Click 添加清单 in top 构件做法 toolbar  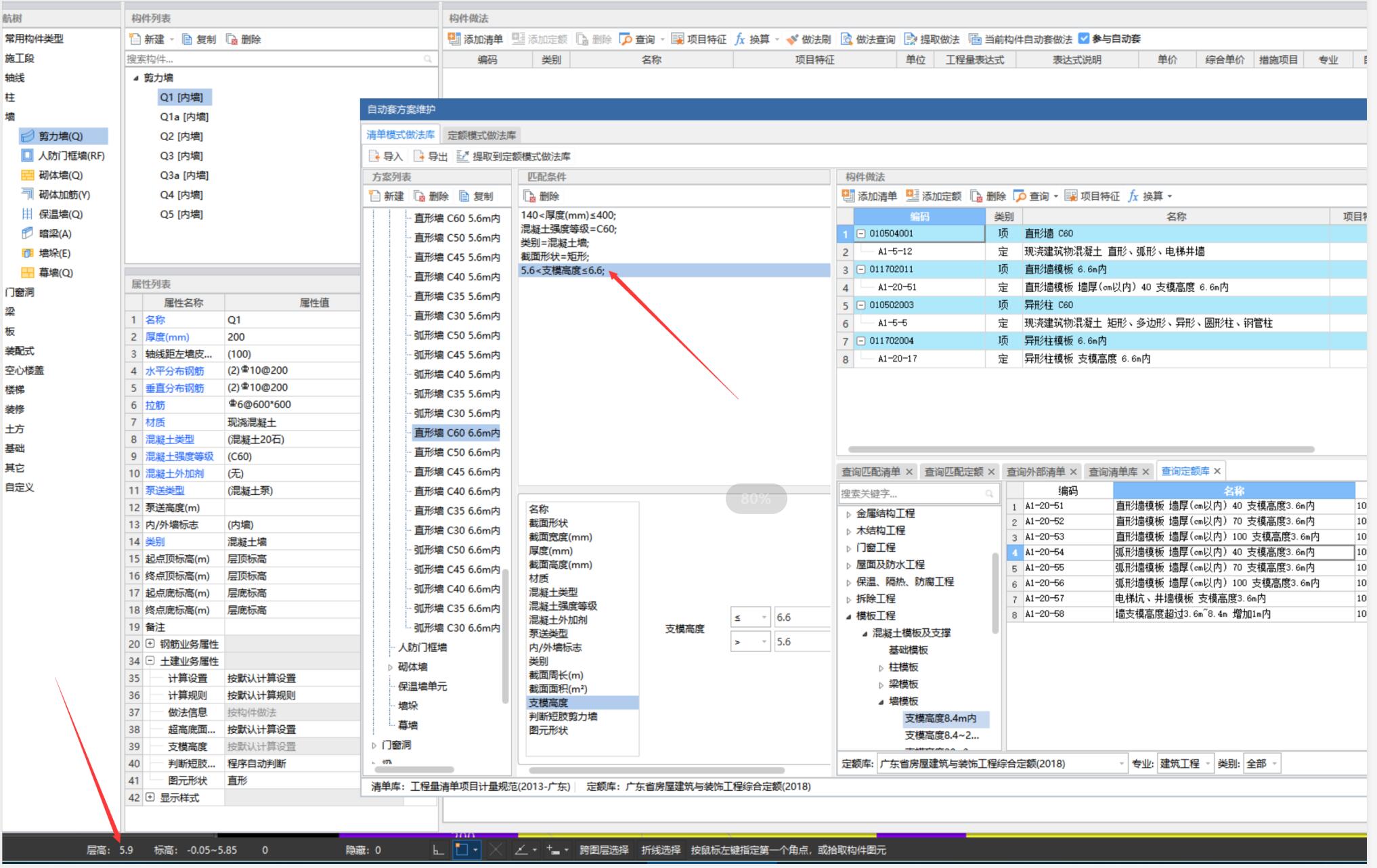(475, 39)
